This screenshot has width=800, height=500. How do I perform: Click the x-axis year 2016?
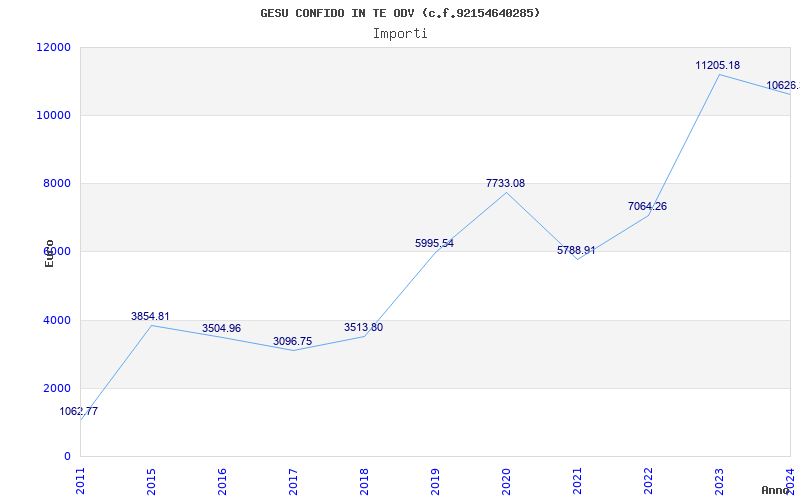pyautogui.click(x=222, y=481)
